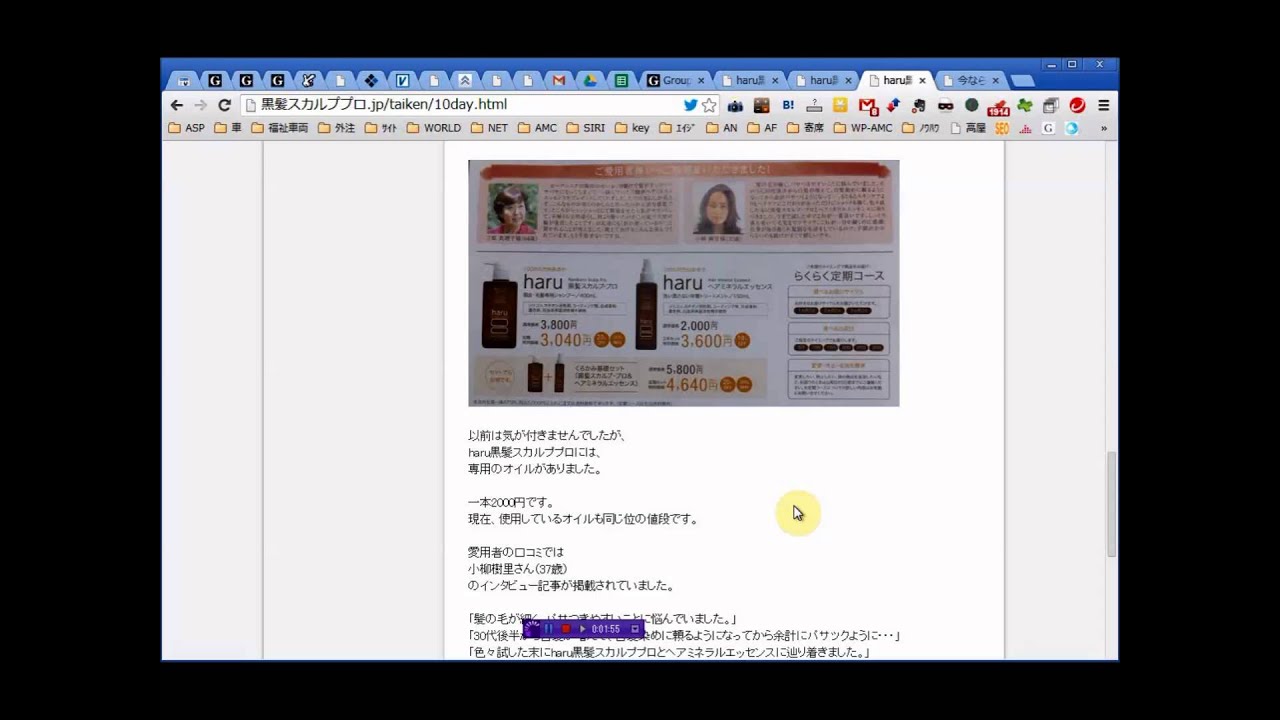Bookmark this page with the star icon
The height and width of the screenshot is (720, 1280).
click(709, 105)
